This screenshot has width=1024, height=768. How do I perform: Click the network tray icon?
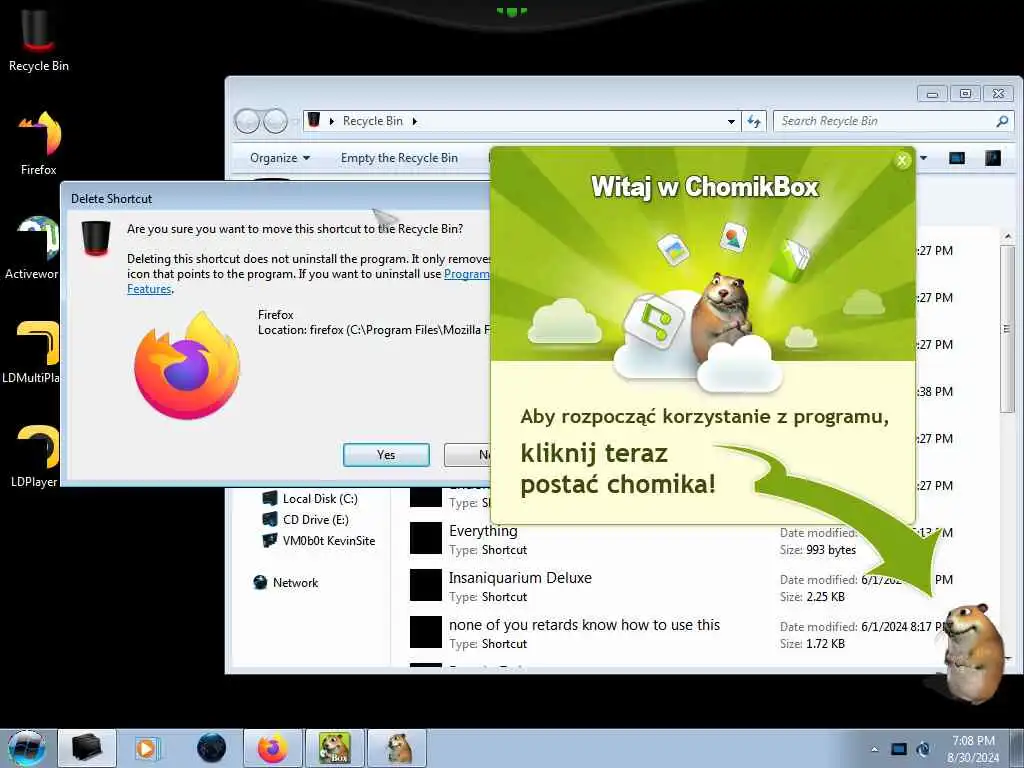923,749
